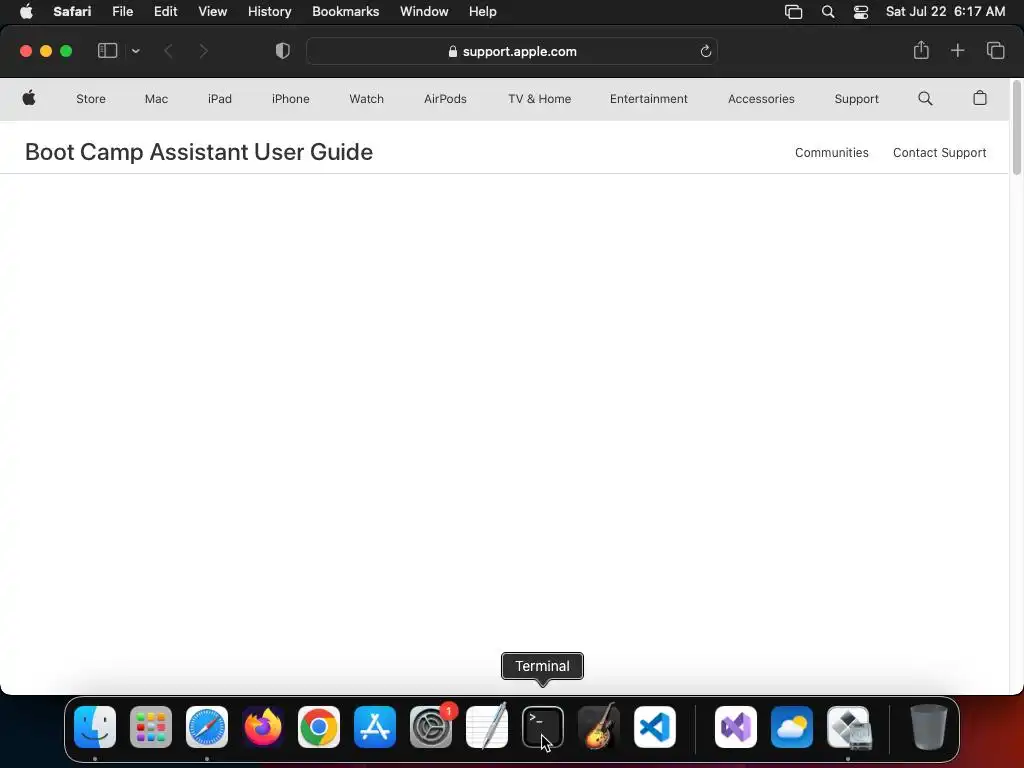Open the Store link in Apple nav

(x=91, y=99)
